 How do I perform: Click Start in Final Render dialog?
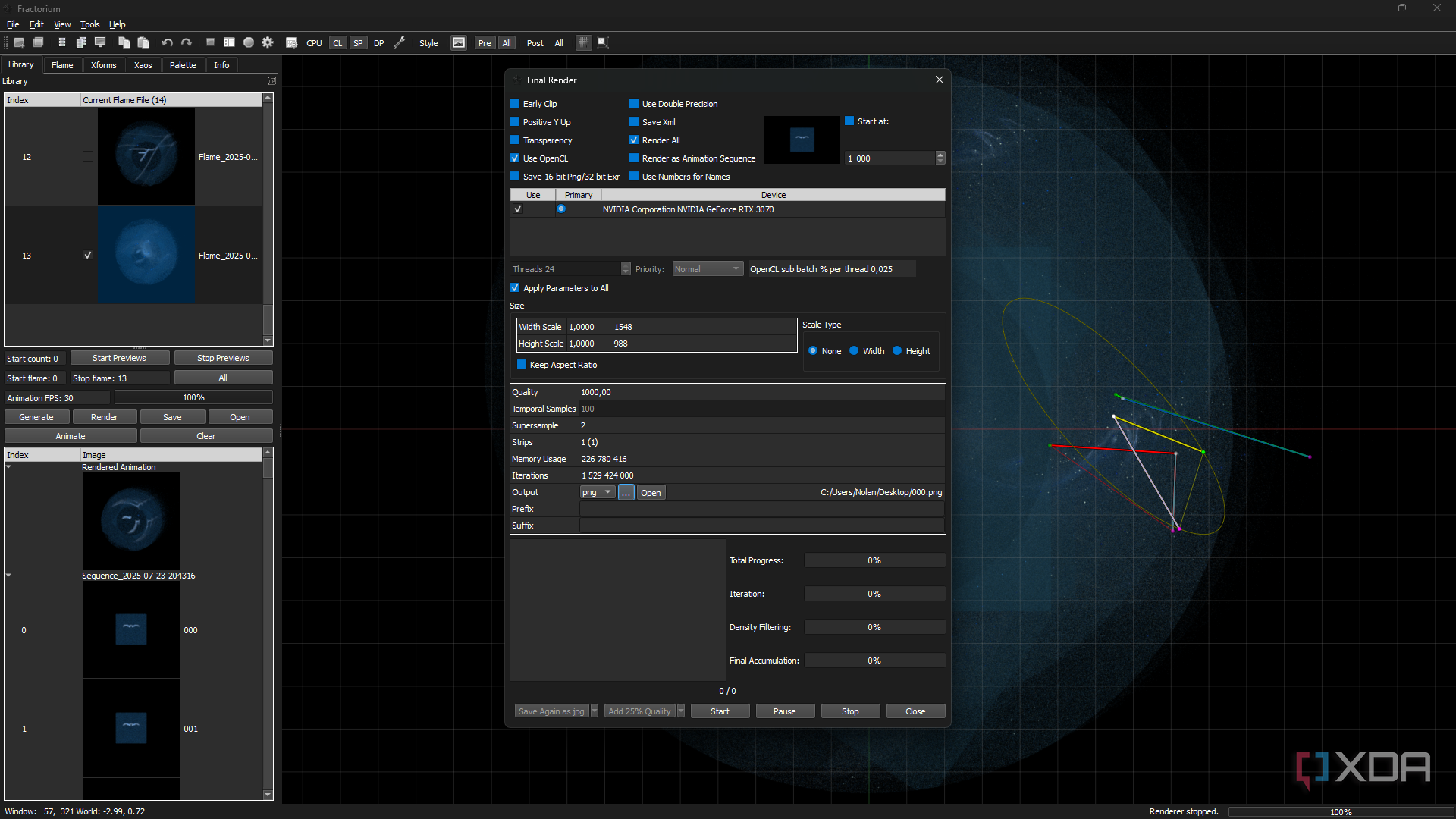[x=720, y=711]
